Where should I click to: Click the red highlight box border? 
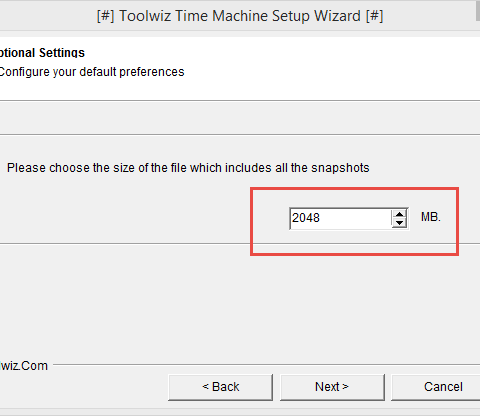coord(354,189)
